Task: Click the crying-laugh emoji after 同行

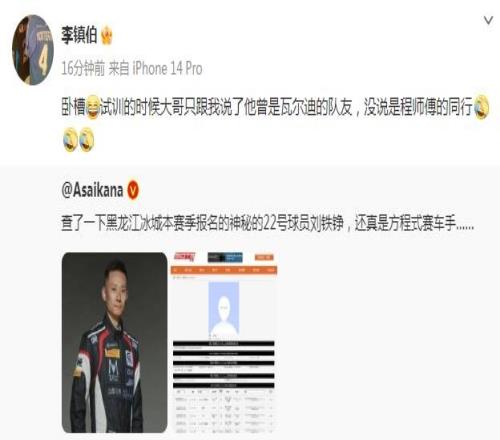Action: click(481, 107)
